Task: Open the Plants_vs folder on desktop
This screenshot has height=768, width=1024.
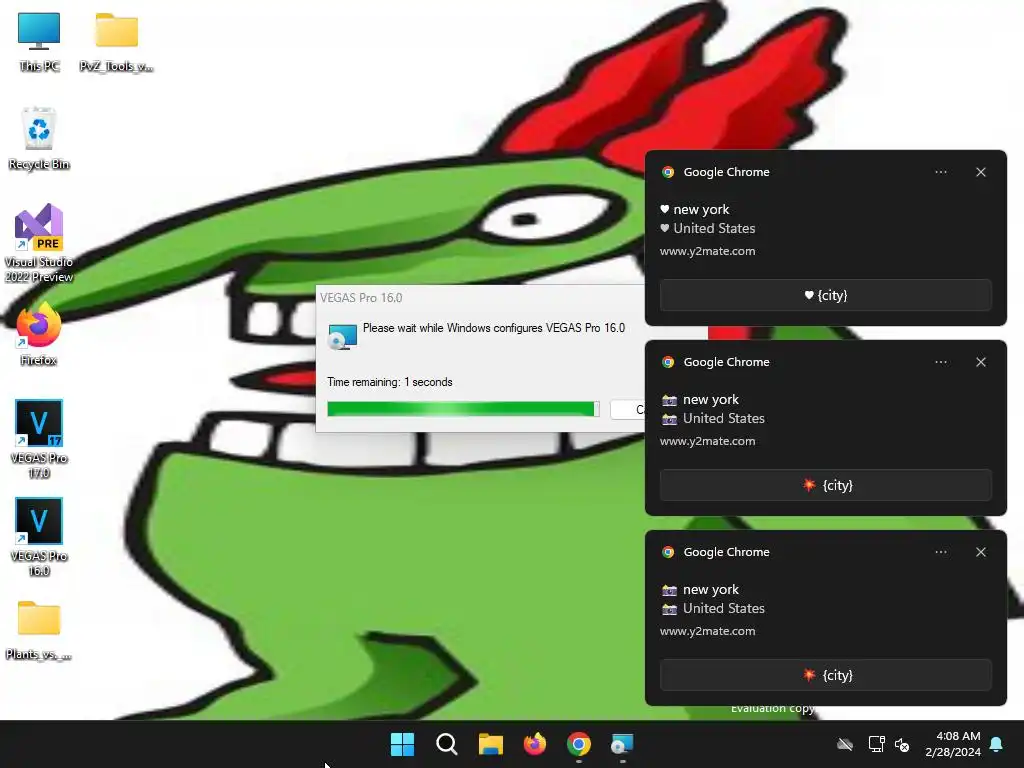Action: 39,630
